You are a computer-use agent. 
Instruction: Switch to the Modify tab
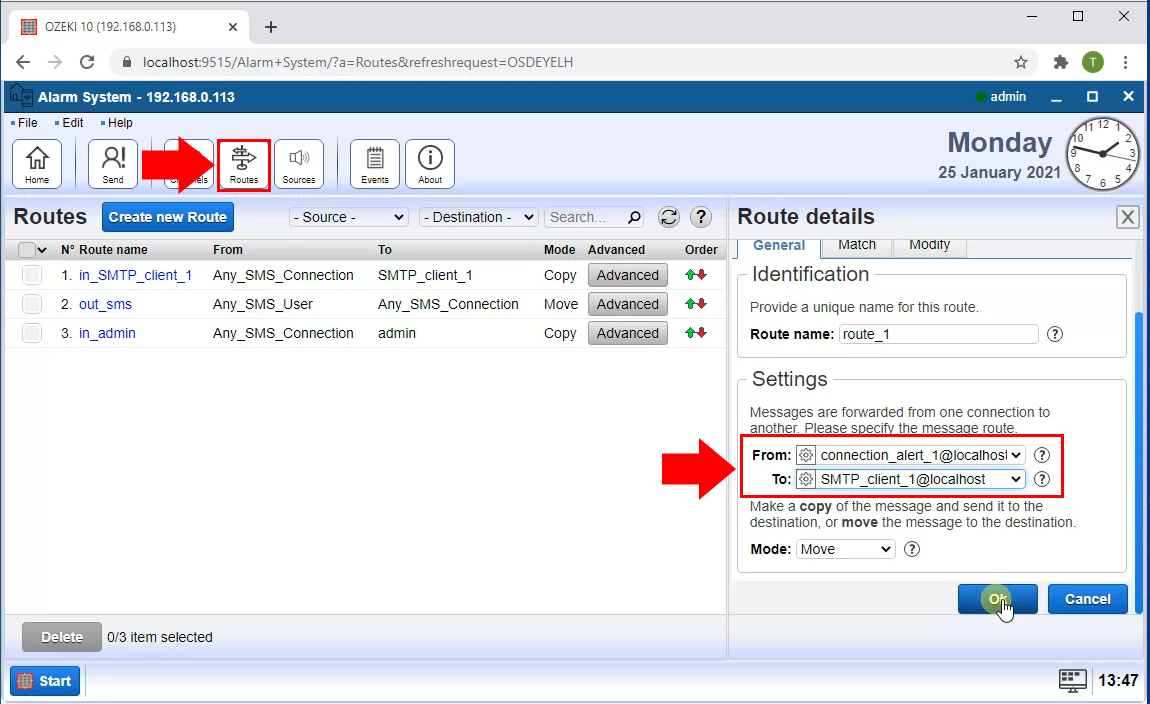coord(929,246)
